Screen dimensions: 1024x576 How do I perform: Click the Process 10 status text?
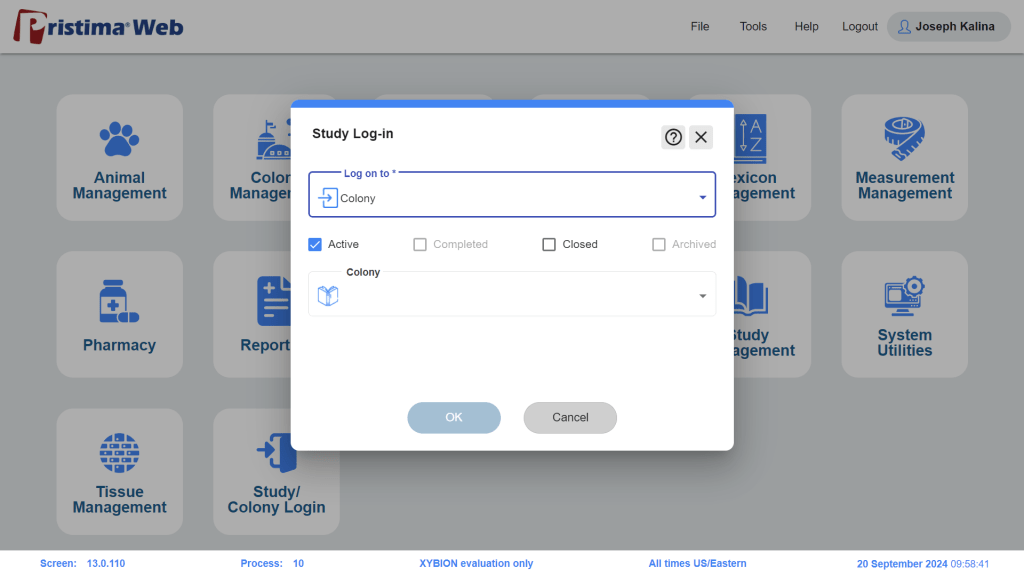(x=272, y=564)
